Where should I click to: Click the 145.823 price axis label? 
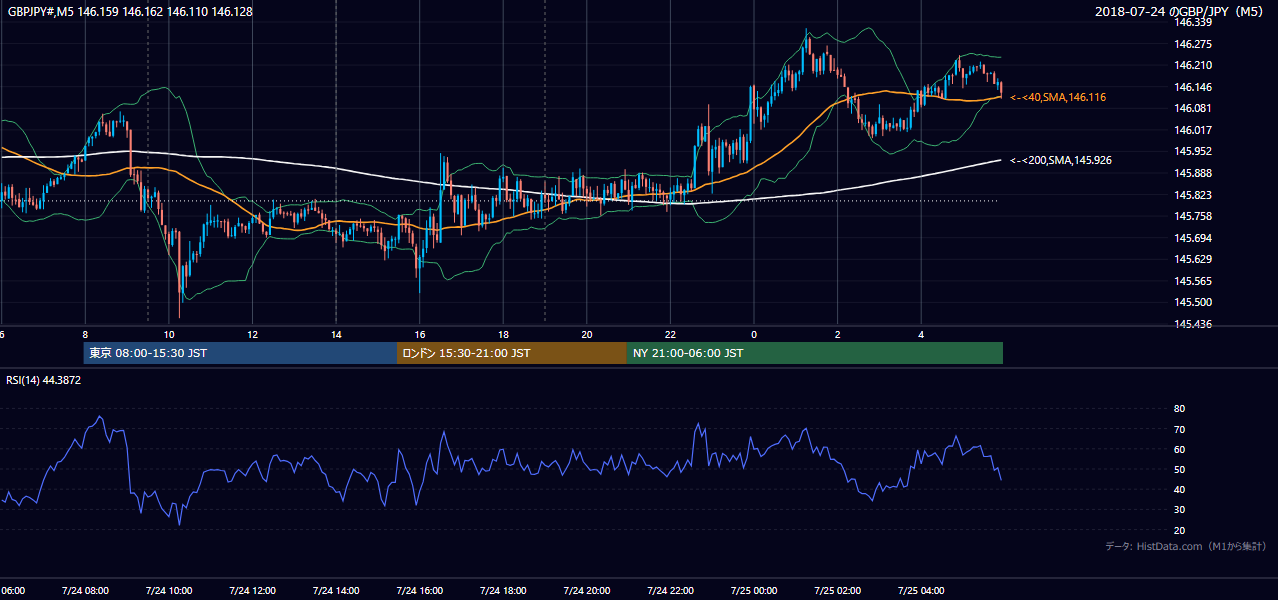(1192, 195)
